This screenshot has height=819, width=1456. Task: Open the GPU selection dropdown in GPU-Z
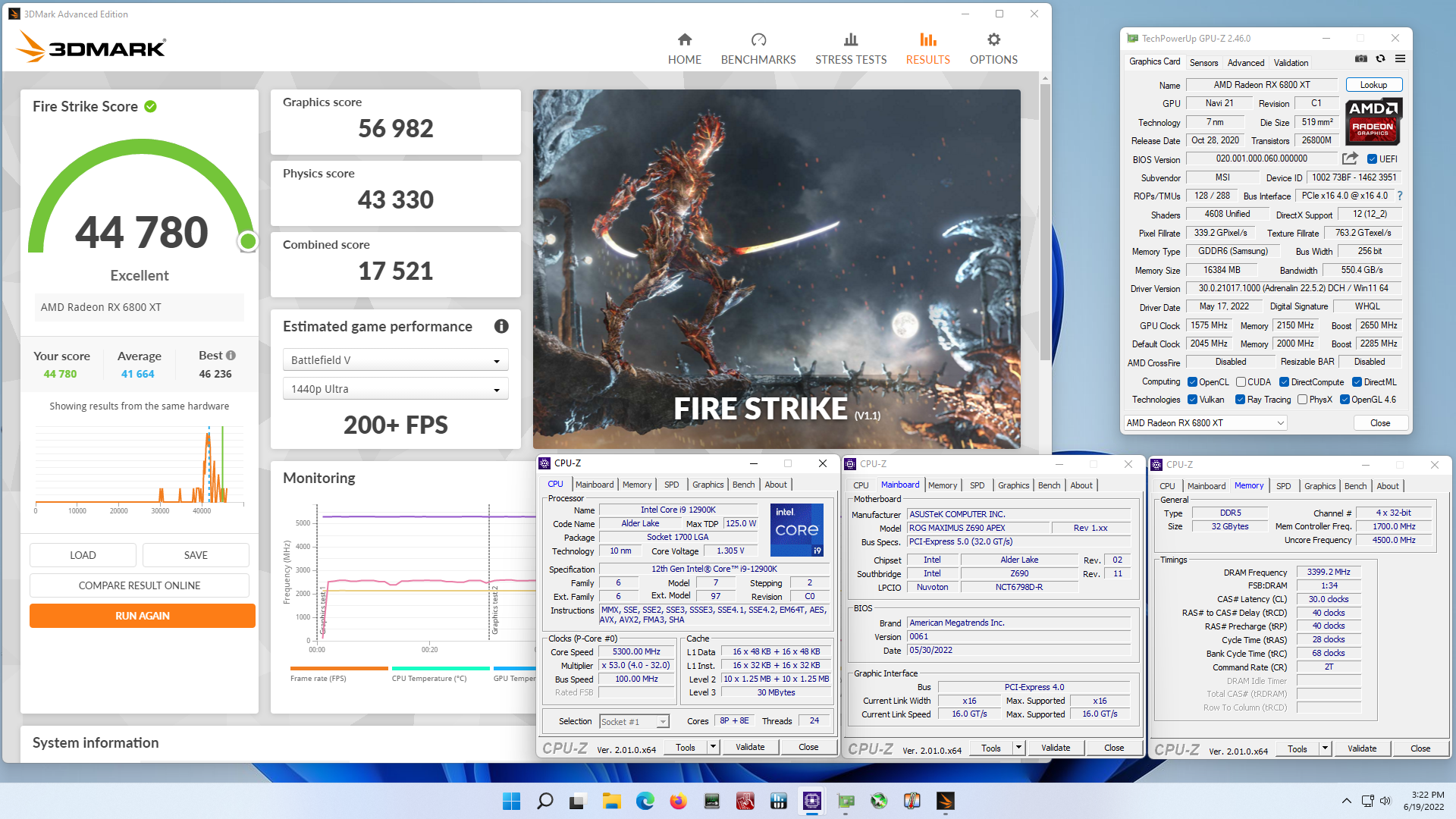coord(1206,423)
